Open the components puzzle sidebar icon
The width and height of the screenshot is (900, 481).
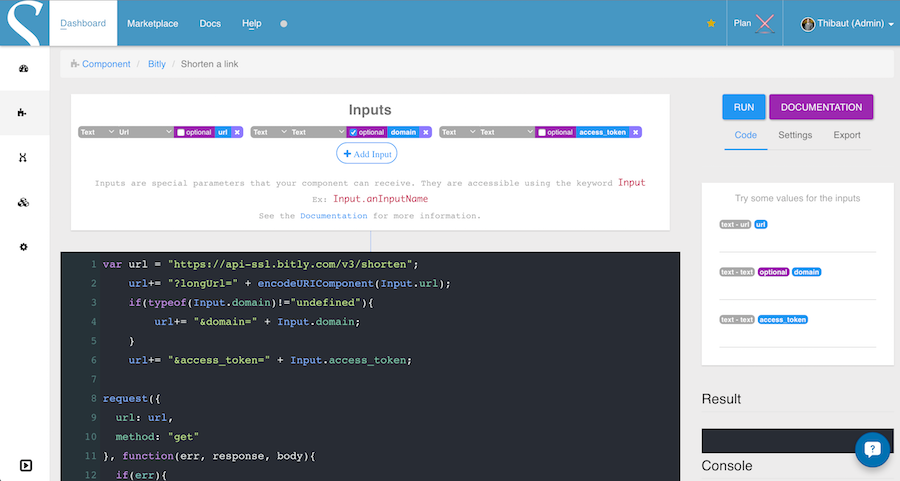pyautogui.click(x=22, y=113)
